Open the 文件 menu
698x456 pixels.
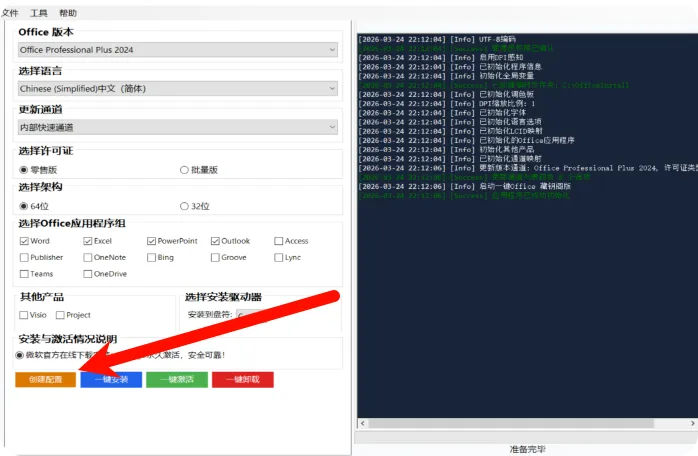point(9,13)
